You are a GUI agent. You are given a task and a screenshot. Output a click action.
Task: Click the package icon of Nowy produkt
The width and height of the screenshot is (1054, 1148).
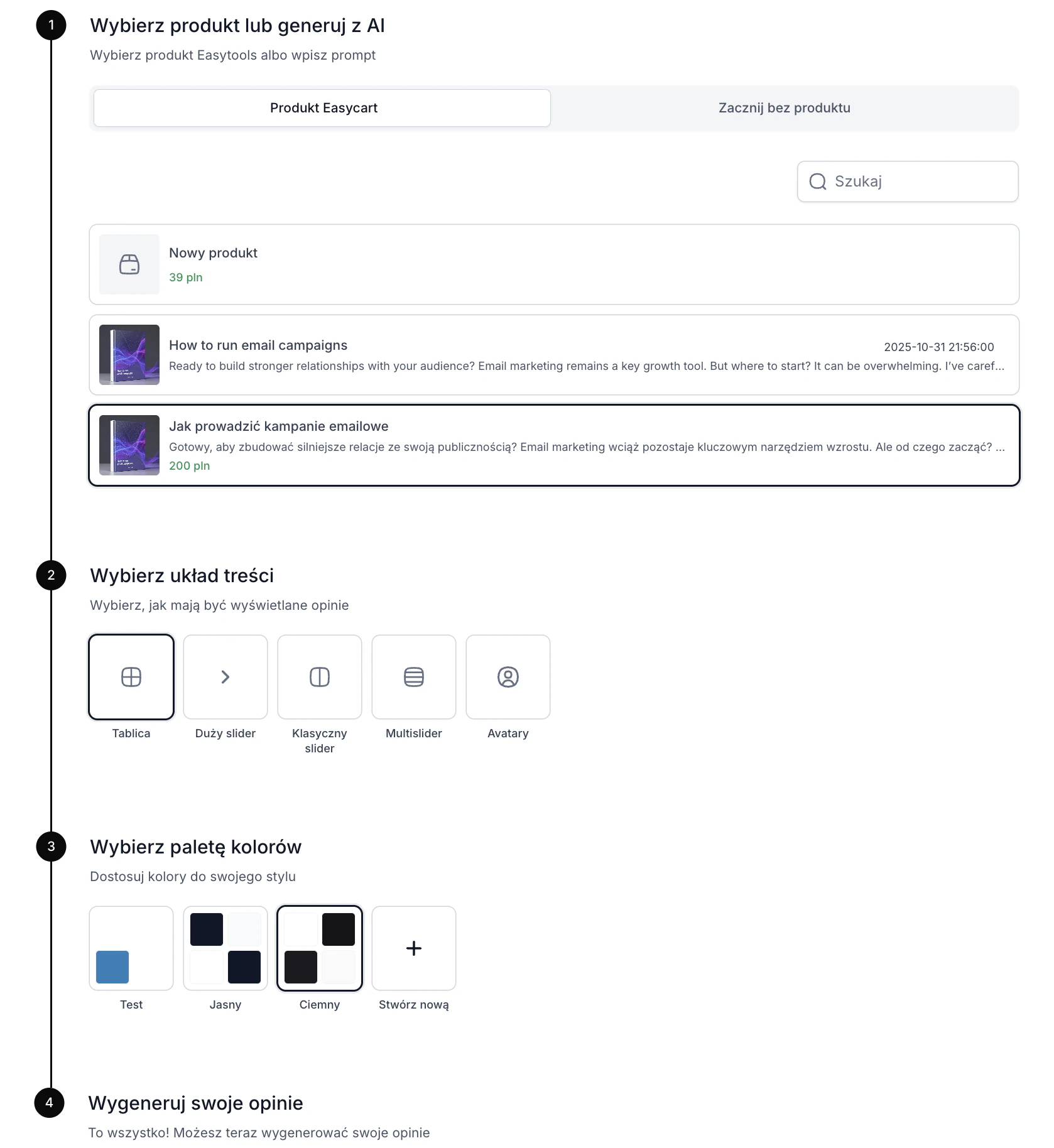click(x=129, y=264)
